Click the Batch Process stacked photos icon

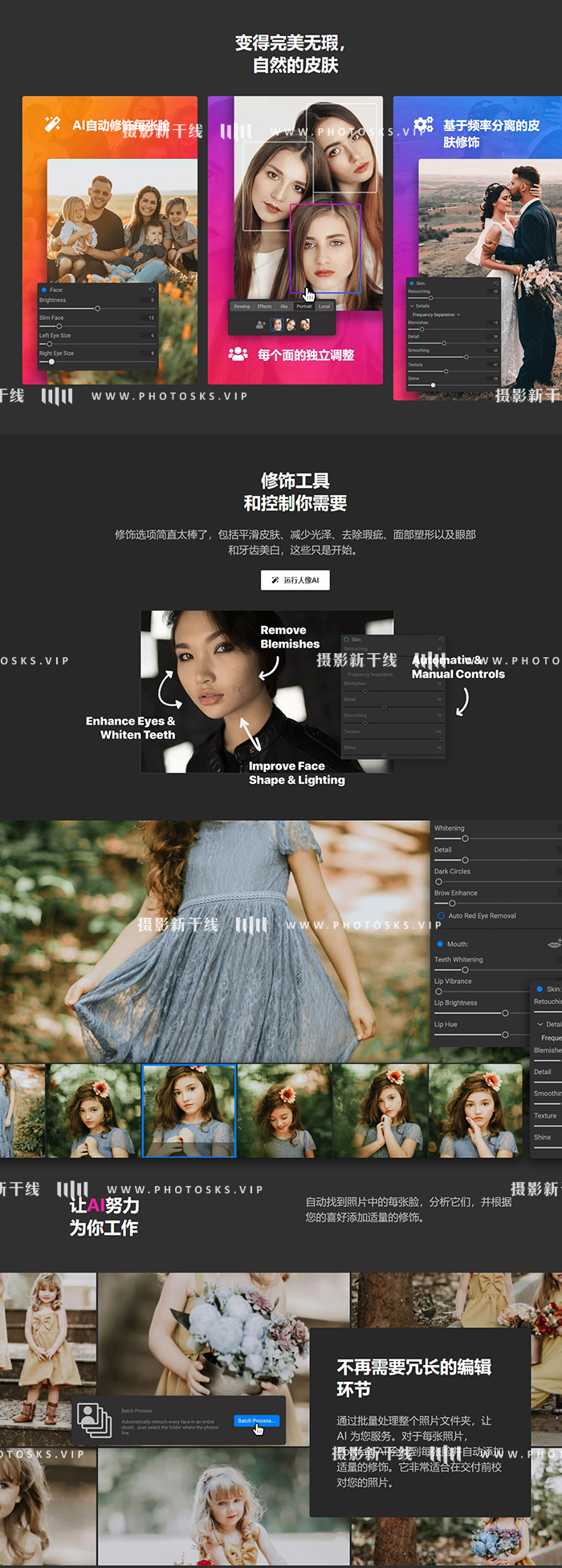94,1420
